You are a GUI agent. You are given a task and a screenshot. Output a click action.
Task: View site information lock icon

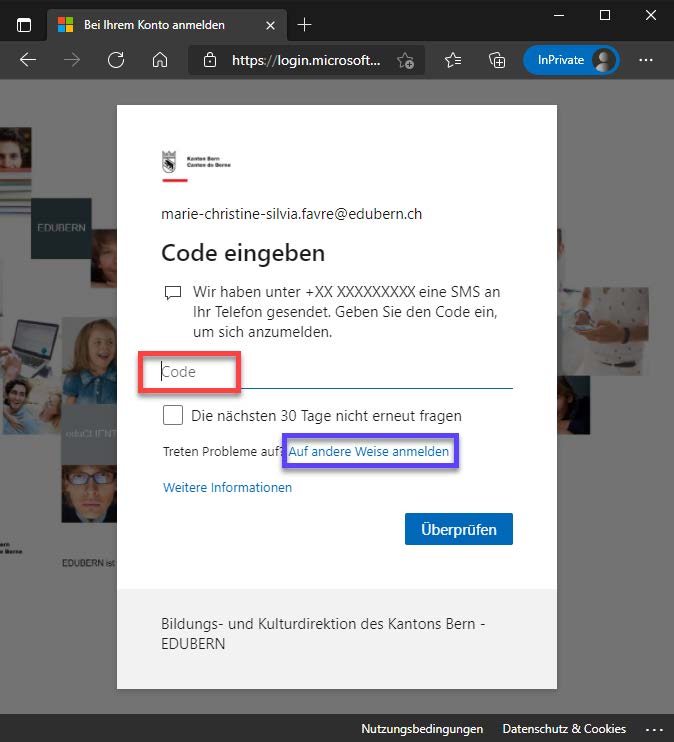coord(210,60)
